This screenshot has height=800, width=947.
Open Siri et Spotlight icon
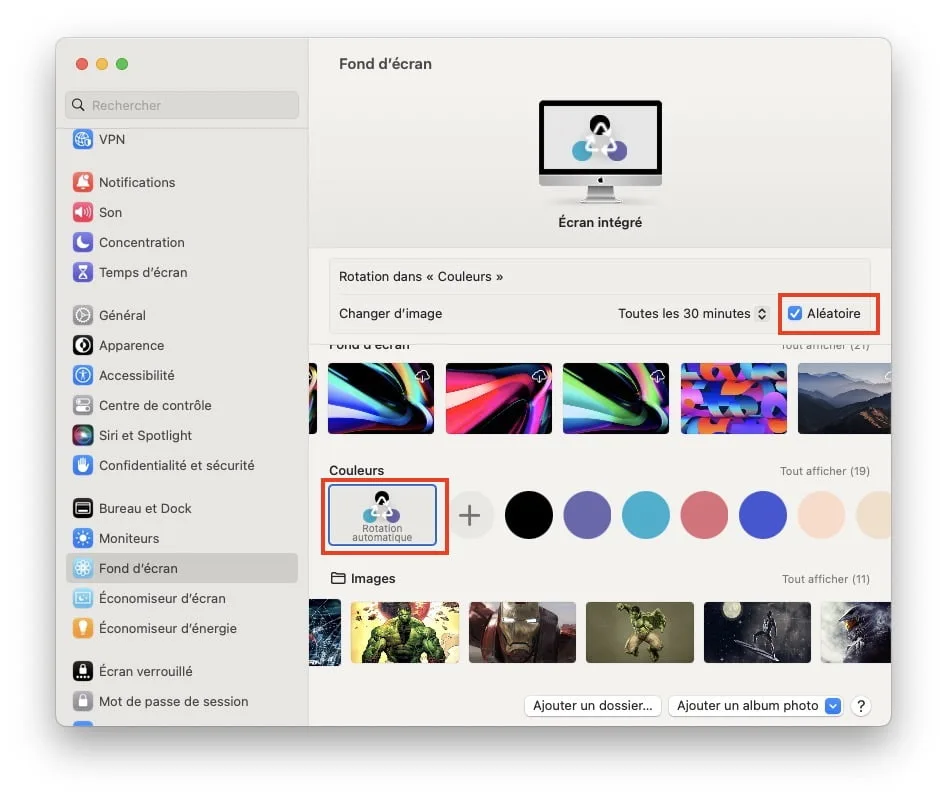pyautogui.click(x=83, y=435)
